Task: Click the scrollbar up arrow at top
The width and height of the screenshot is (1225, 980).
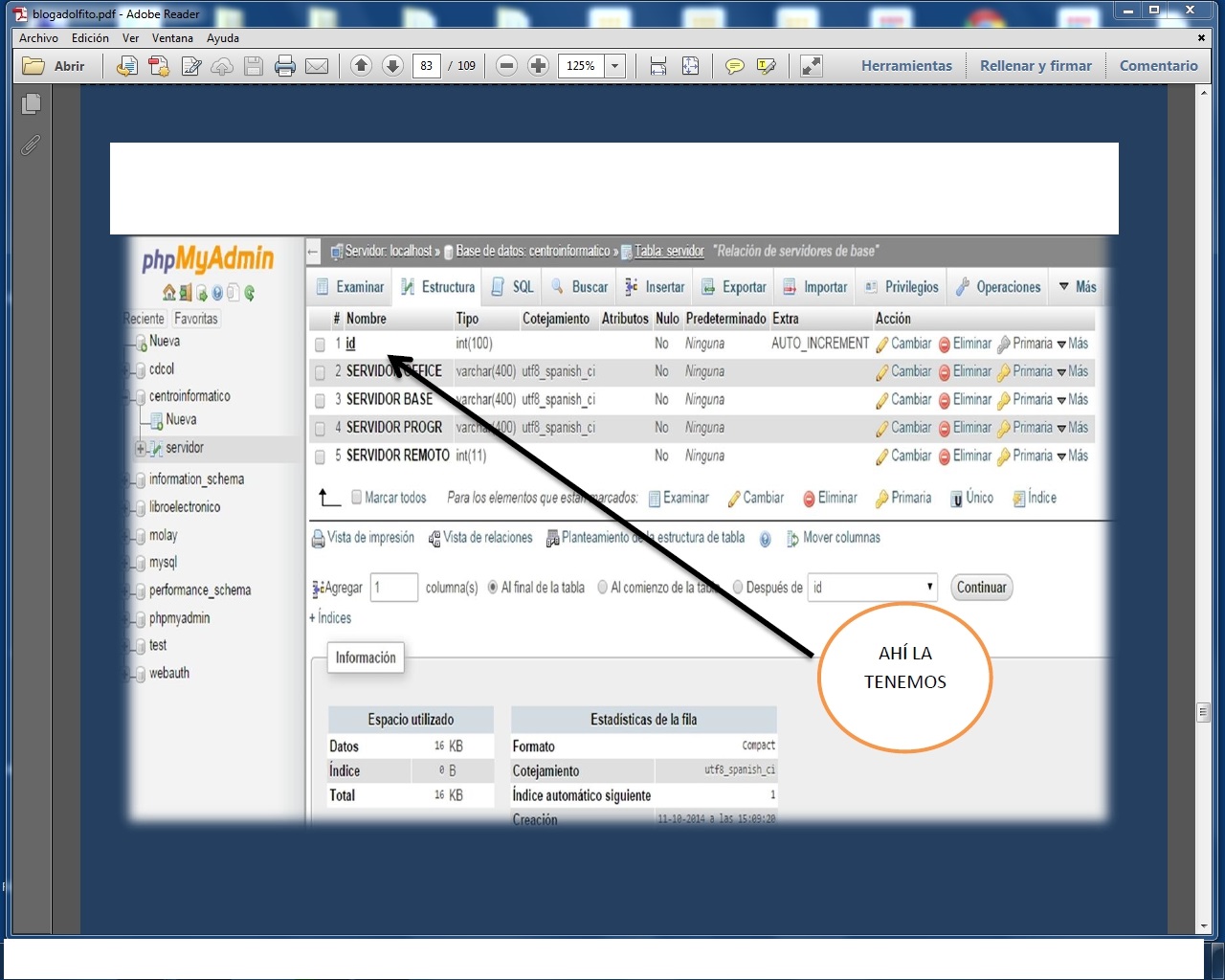Action: click(x=1204, y=93)
